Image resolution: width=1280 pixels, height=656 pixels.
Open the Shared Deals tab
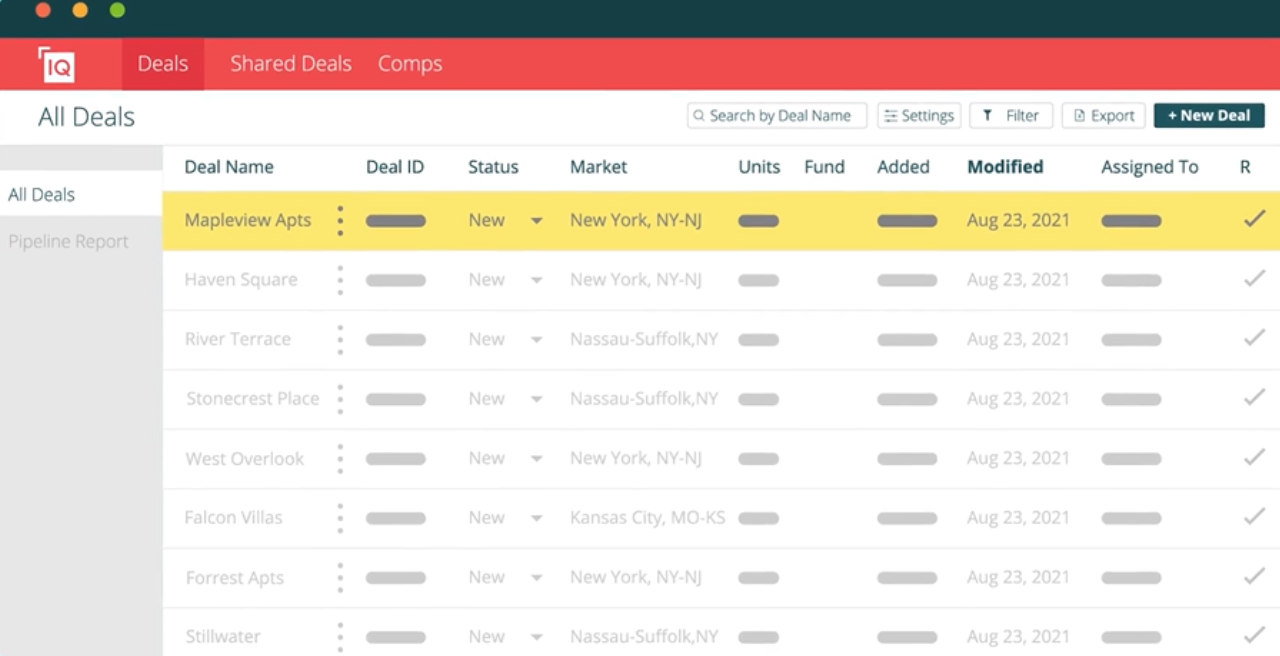[x=291, y=64]
